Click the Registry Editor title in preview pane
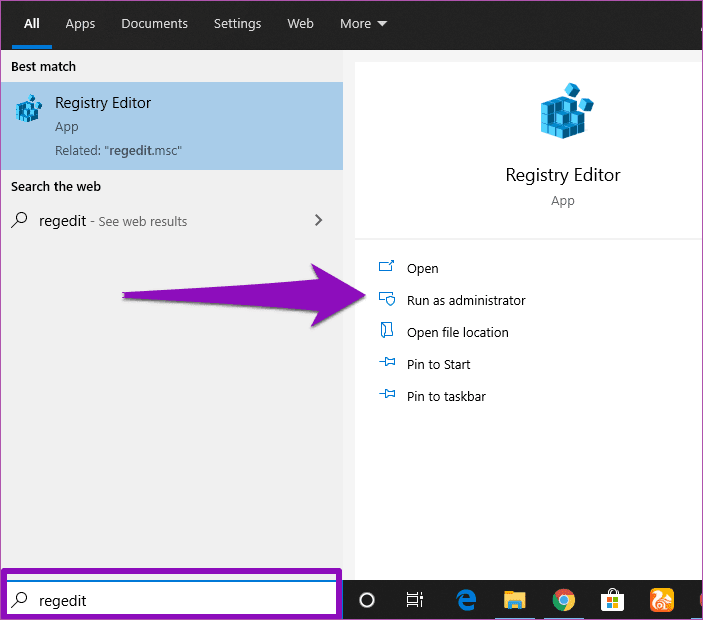Viewport: 703px width, 620px height. click(x=563, y=175)
